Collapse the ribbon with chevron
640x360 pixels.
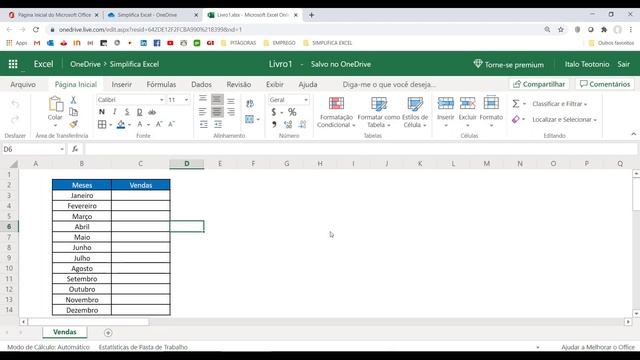633,134
